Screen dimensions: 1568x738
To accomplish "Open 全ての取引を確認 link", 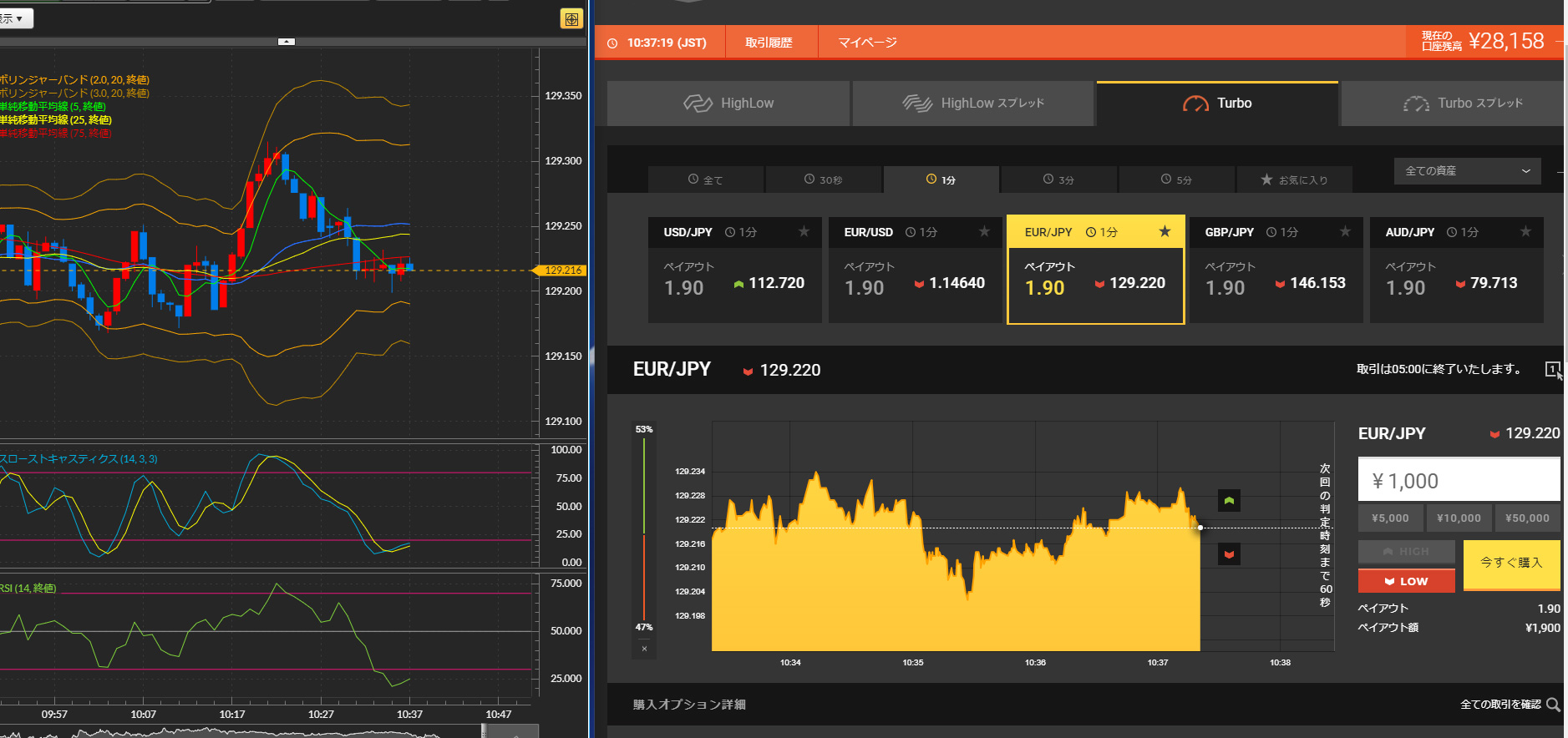I will coord(1499,705).
